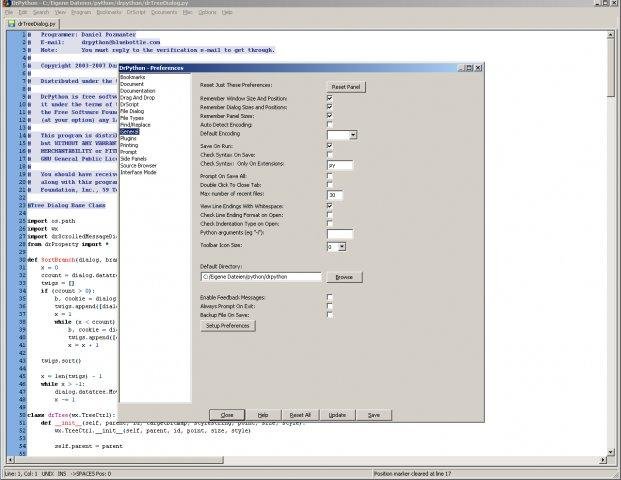Enable Check Indentation Type on Open

click(330, 223)
